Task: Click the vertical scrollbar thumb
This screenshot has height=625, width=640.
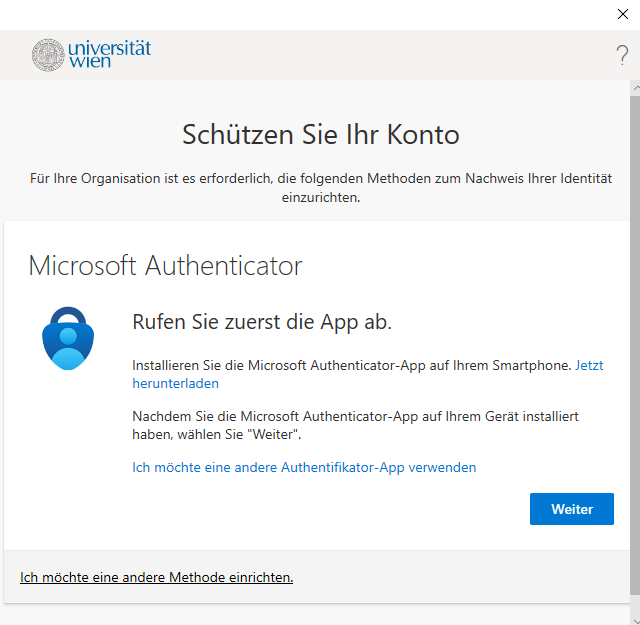Action: (634, 340)
